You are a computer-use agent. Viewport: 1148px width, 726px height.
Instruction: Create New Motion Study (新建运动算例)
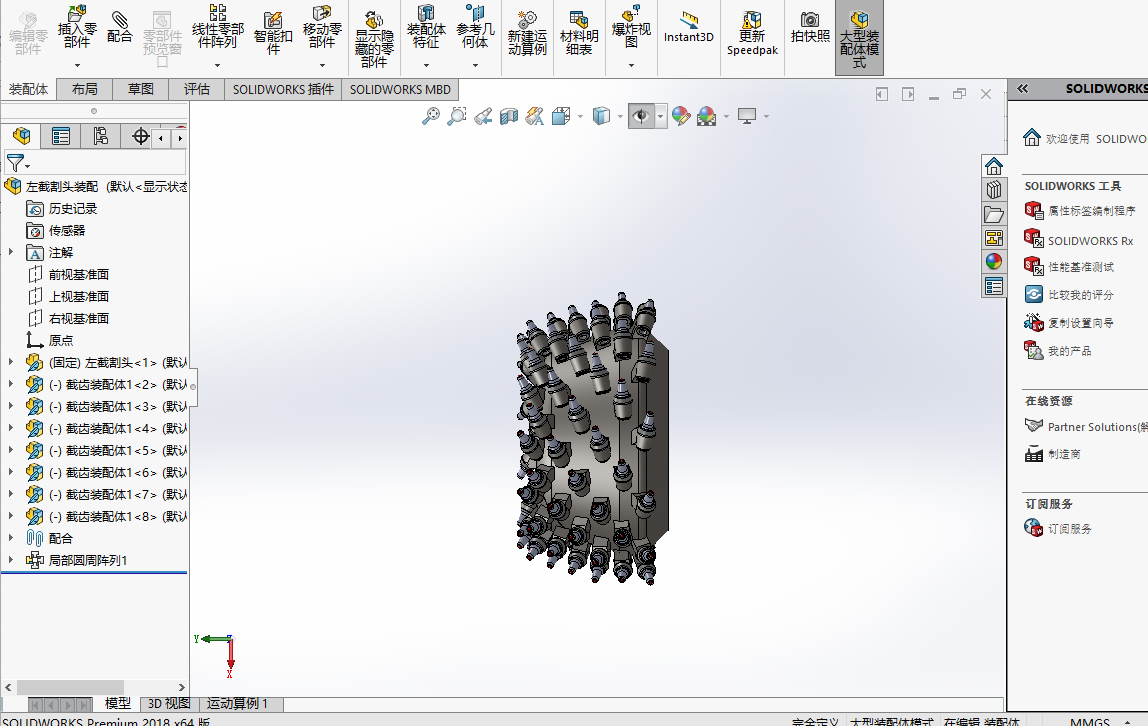(x=527, y=34)
